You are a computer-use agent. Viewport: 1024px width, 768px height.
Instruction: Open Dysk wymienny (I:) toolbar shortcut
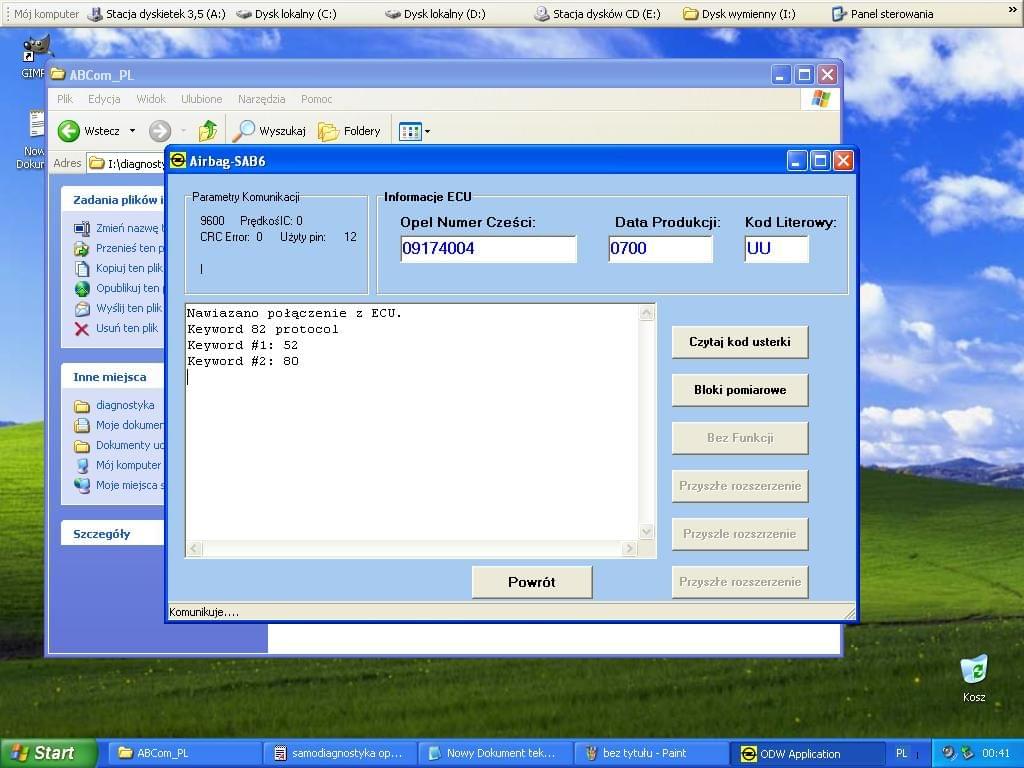739,14
